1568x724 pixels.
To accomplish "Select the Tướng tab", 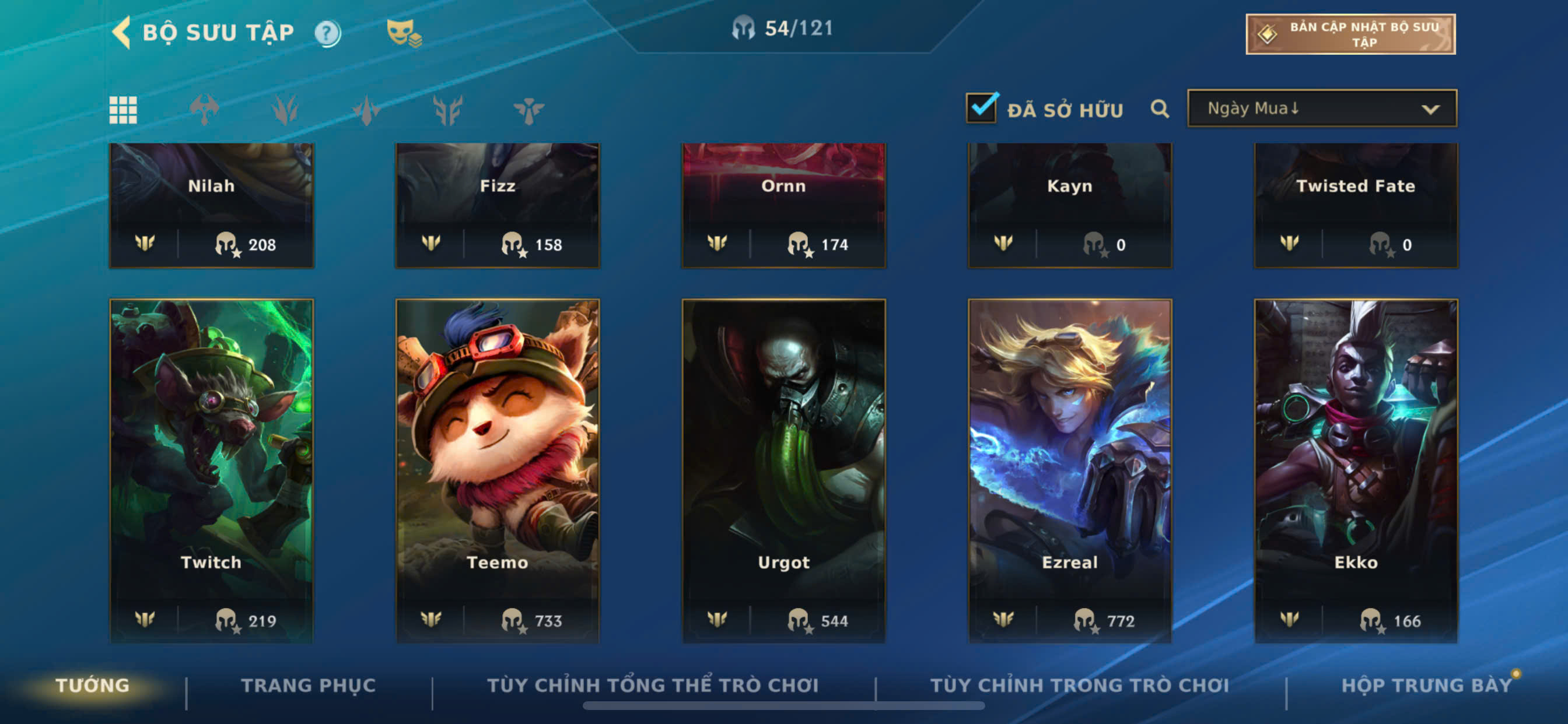I will pos(93,685).
